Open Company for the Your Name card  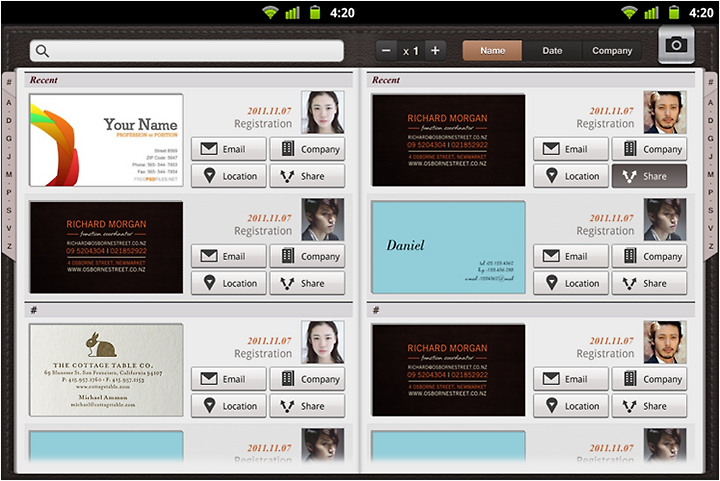(x=307, y=149)
